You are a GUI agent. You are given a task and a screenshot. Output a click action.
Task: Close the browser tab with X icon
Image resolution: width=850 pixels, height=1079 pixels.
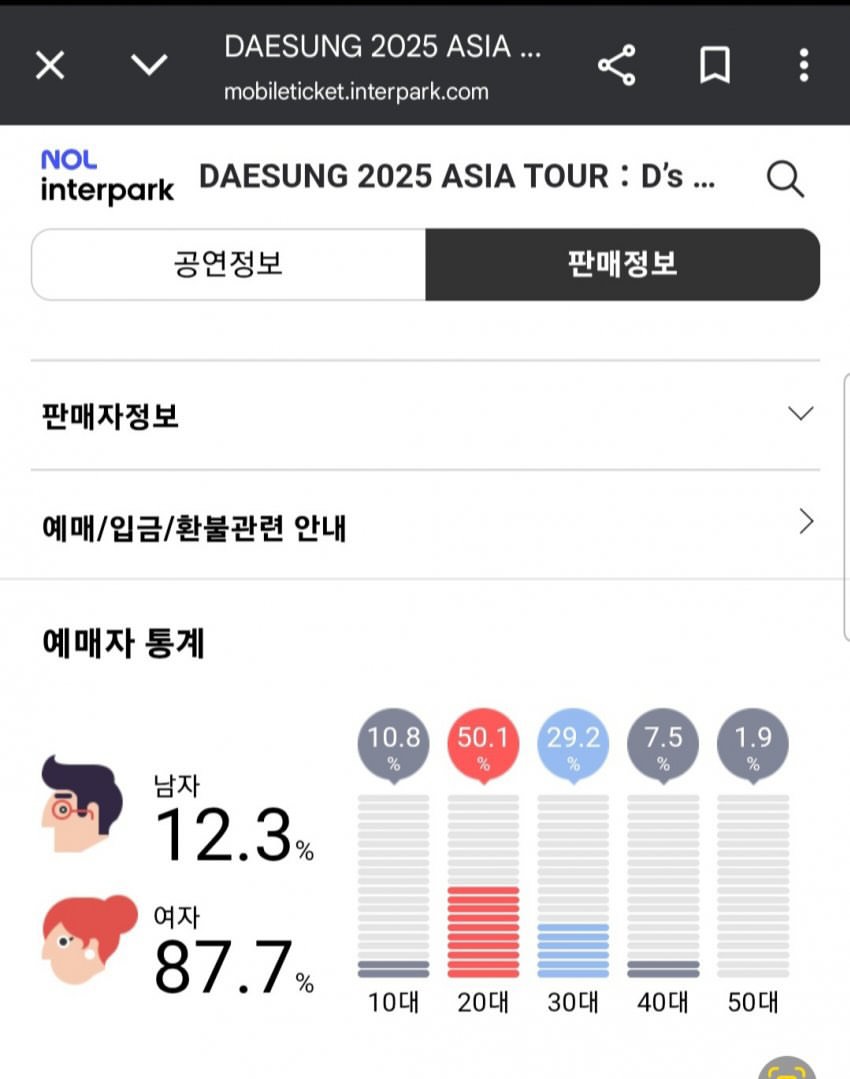[50, 66]
